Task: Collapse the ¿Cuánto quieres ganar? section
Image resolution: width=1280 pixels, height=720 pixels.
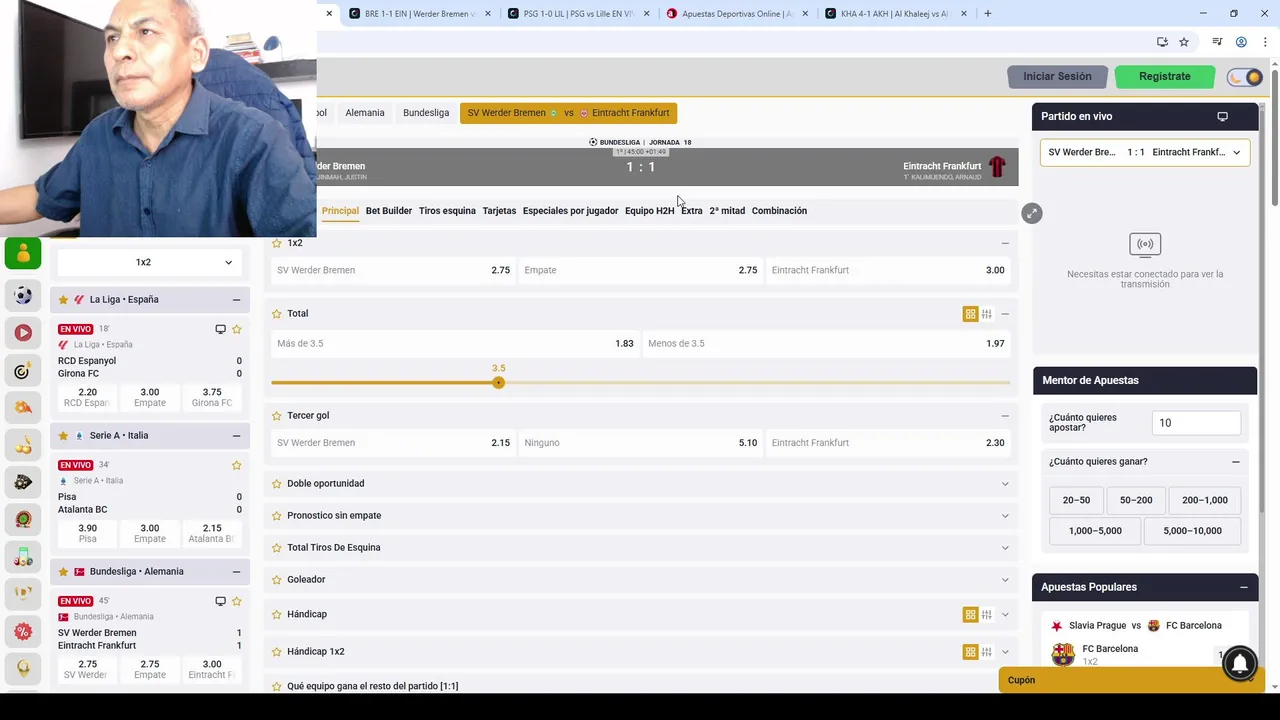Action: pyautogui.click(x=1236, y=462)
